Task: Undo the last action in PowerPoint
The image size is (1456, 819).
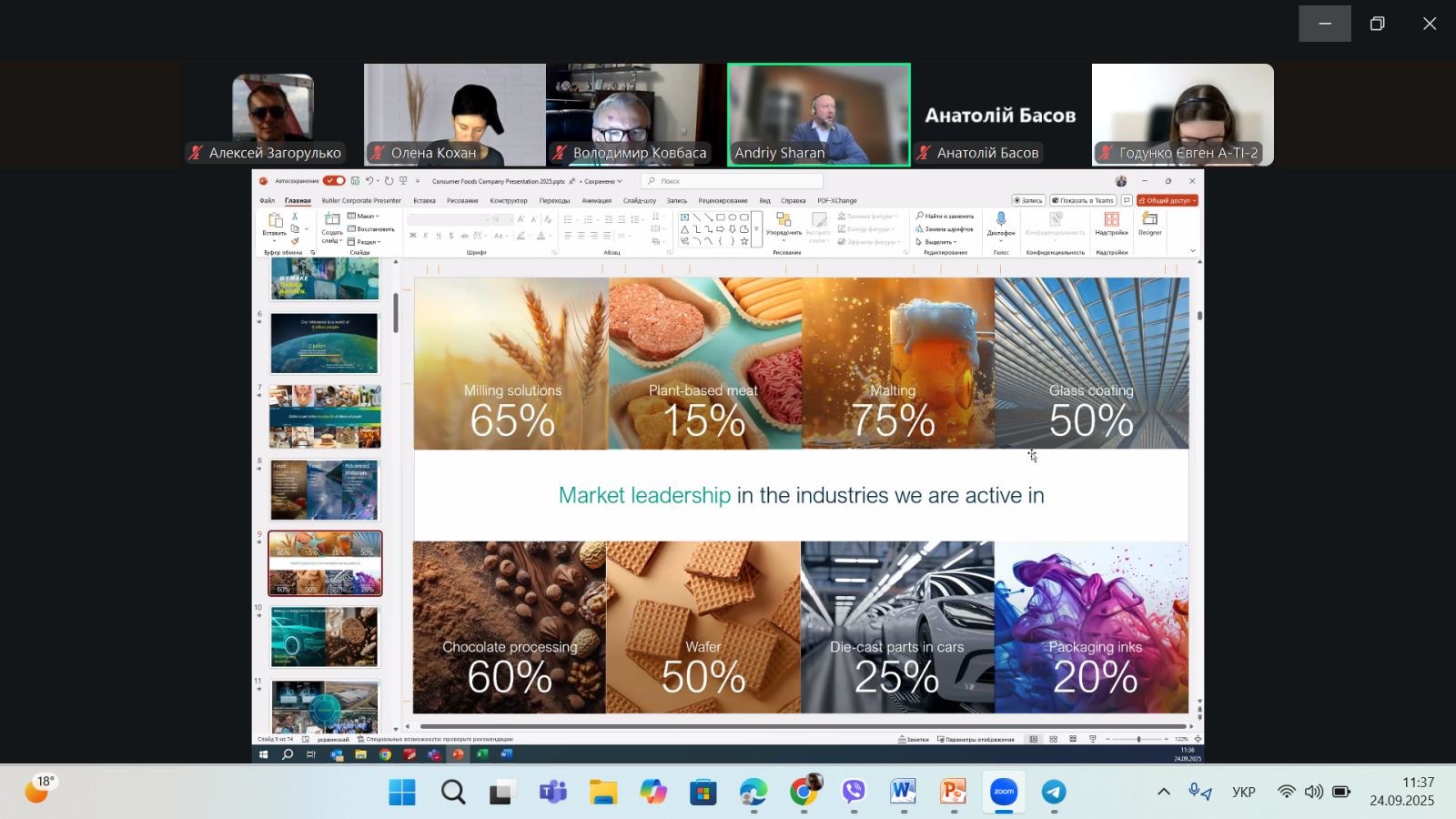Action: pyautogui.click(x=369, y=181)
